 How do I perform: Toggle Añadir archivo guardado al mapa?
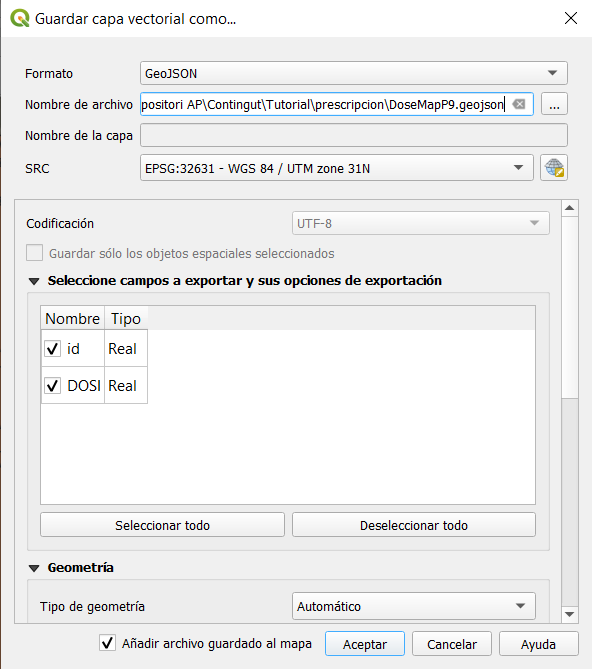point(107,643)
